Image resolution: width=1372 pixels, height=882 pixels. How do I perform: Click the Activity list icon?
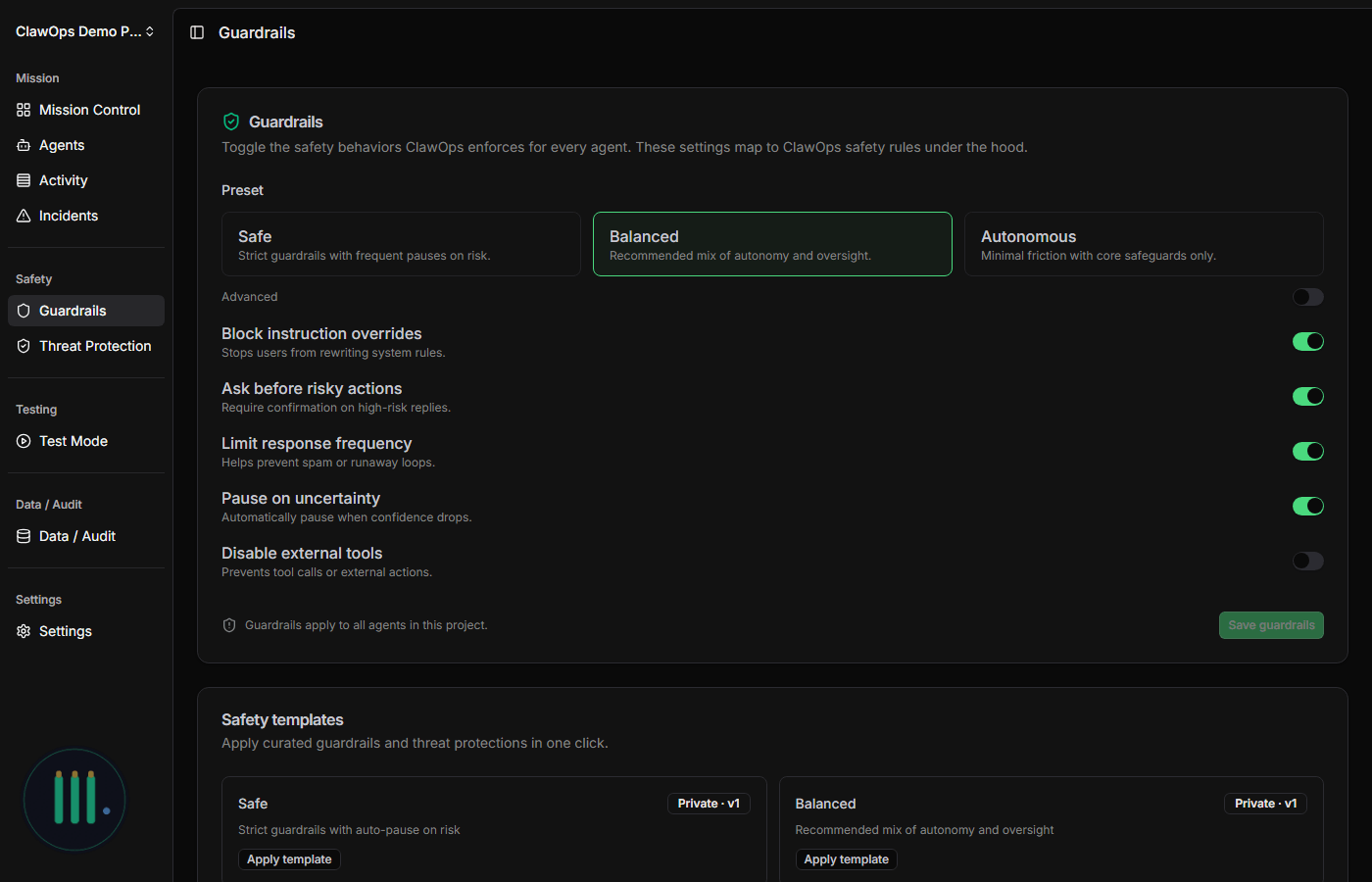point(24,180)
